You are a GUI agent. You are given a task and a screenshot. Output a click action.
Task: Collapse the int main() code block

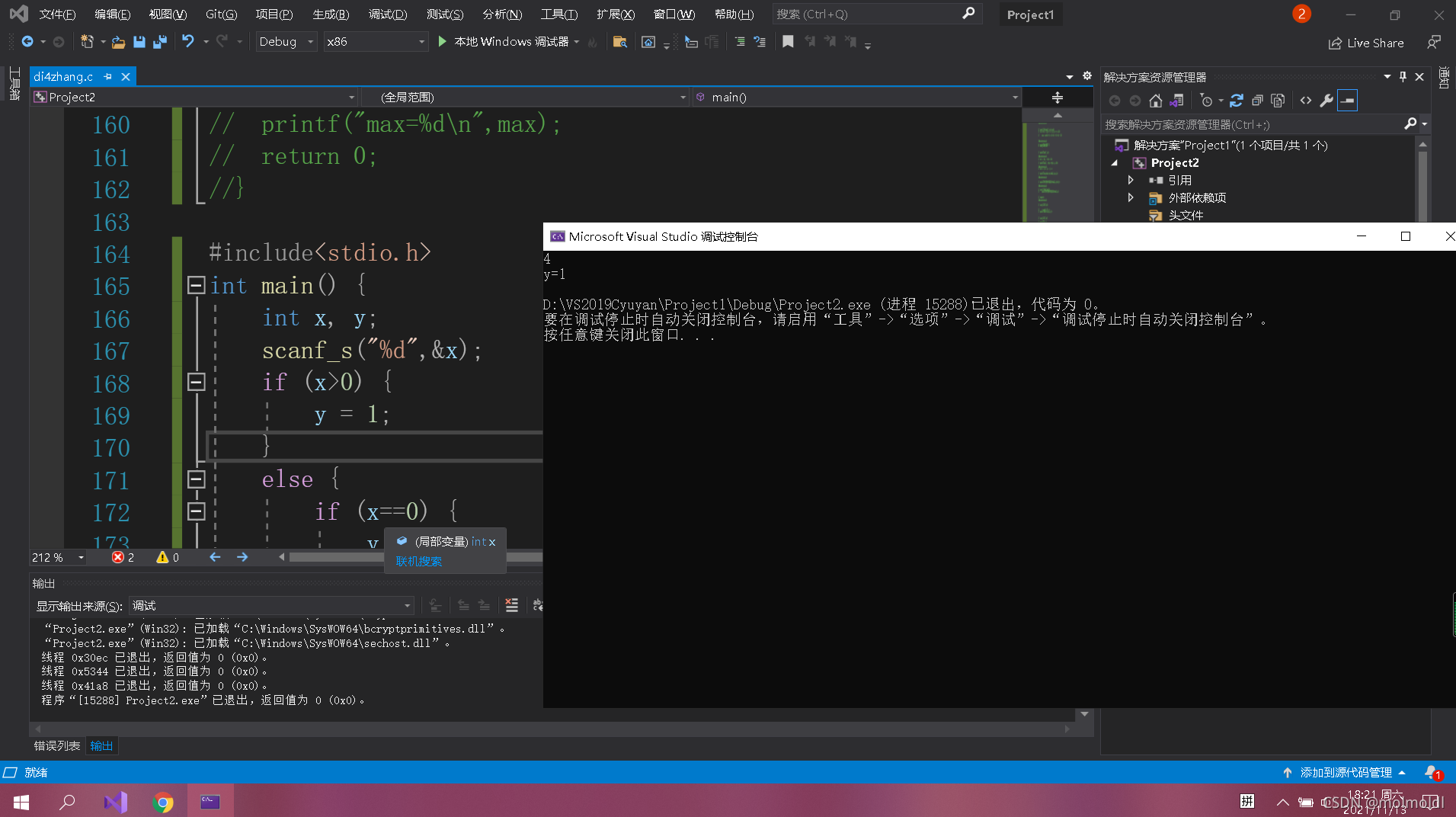click(196, 285)
